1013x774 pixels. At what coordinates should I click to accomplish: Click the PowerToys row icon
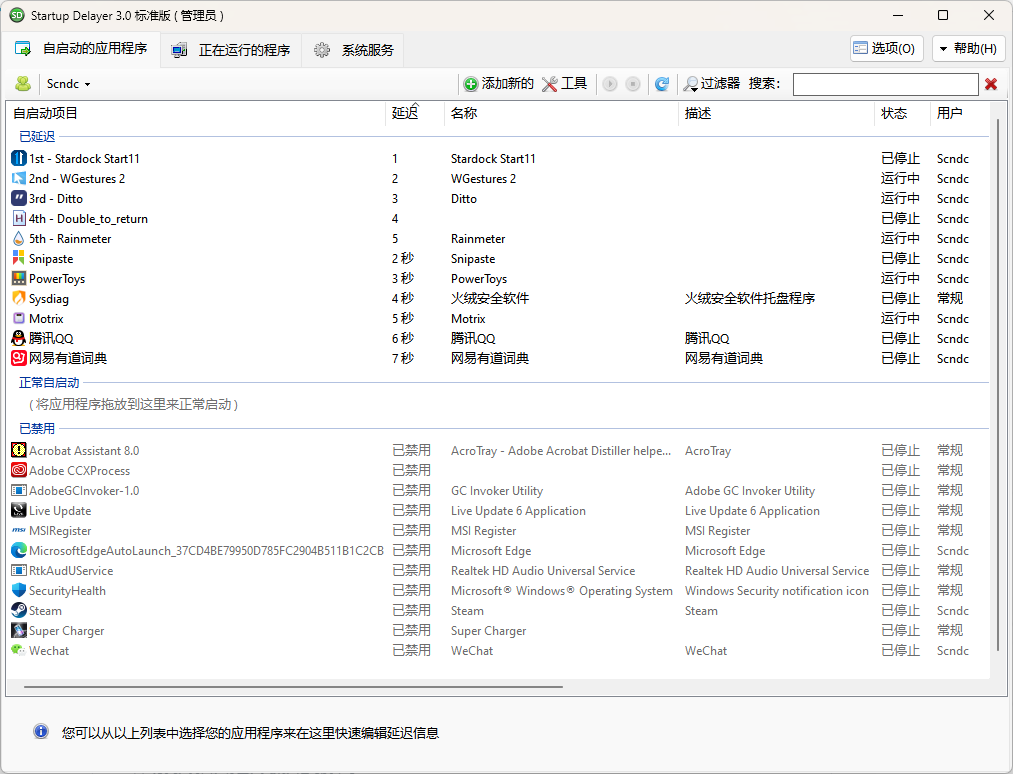(x=19, y=278)
